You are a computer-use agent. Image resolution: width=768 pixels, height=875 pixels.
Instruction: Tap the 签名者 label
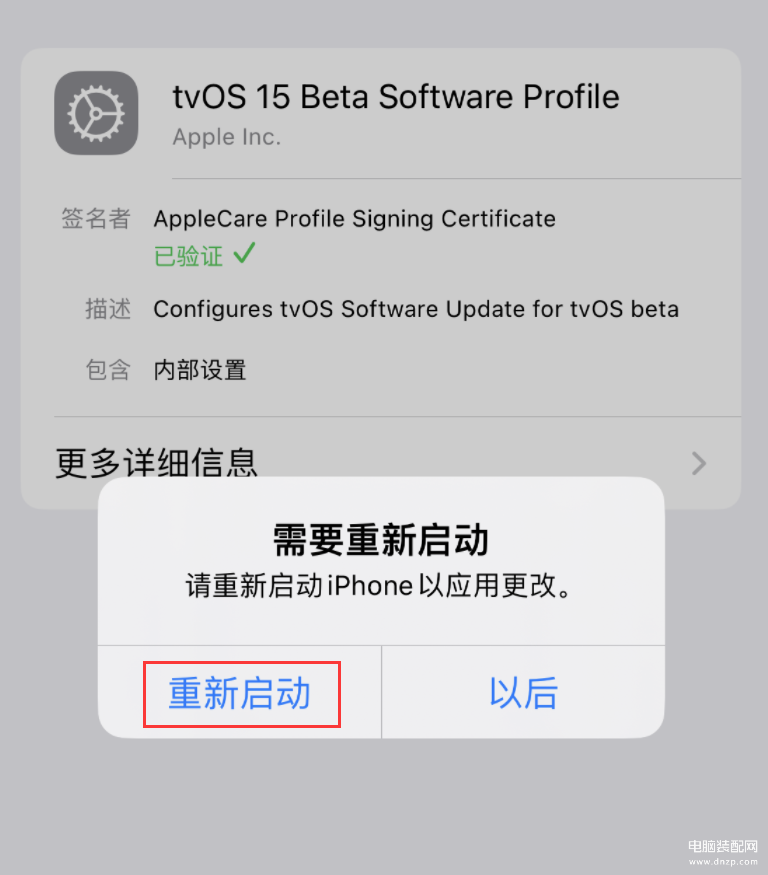tap(96, 218)
